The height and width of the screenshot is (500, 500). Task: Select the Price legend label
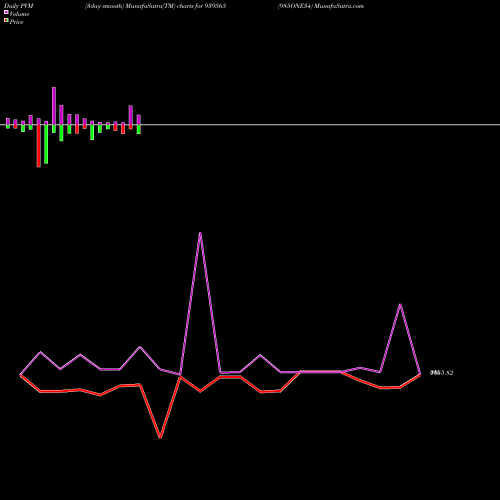point(16,22)
